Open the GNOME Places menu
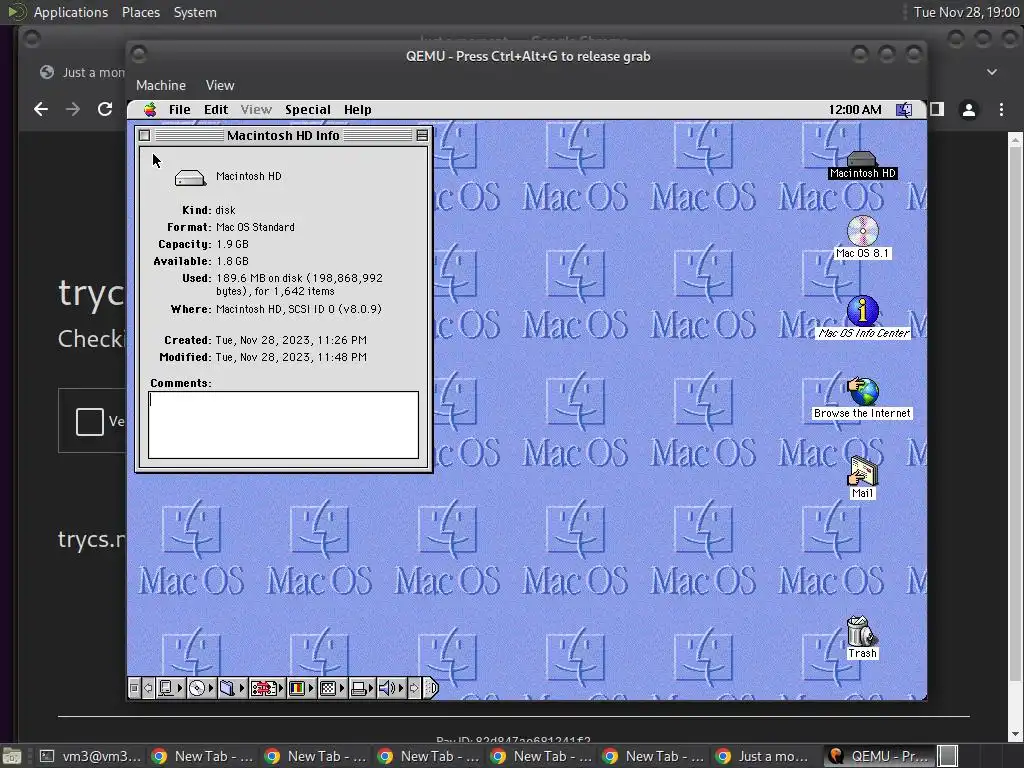This screenshot has width=1024, height=768. tap(140, 12)
